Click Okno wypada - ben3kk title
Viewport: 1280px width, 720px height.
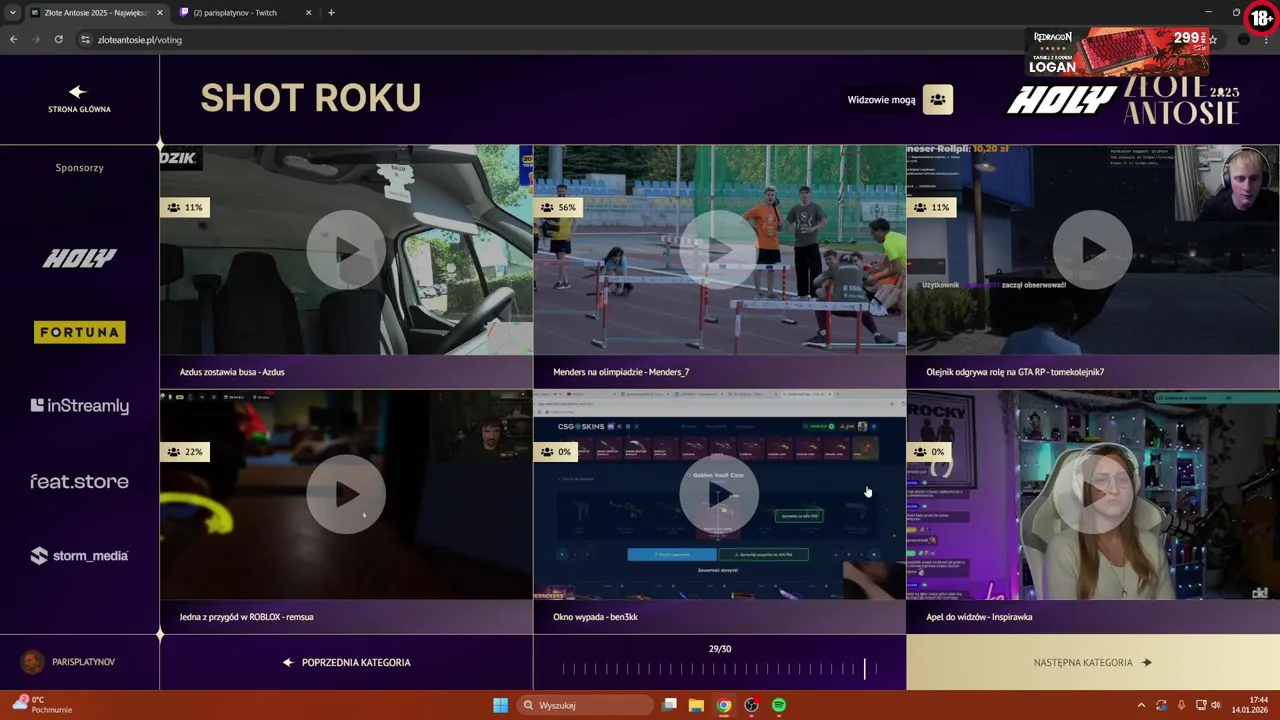tap(595, 617)
